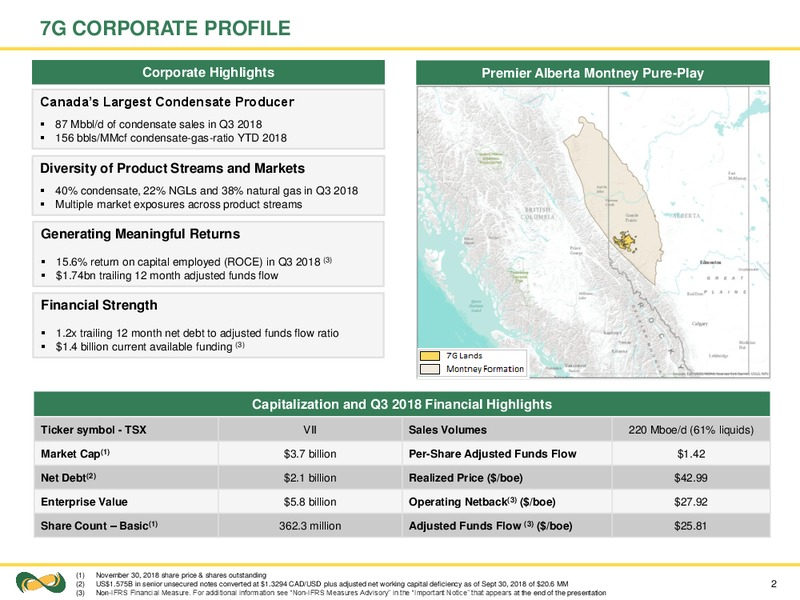Click the '$2.1 billion' net debt value
Viewport: 800px width, 600px height.
[310, 478]
